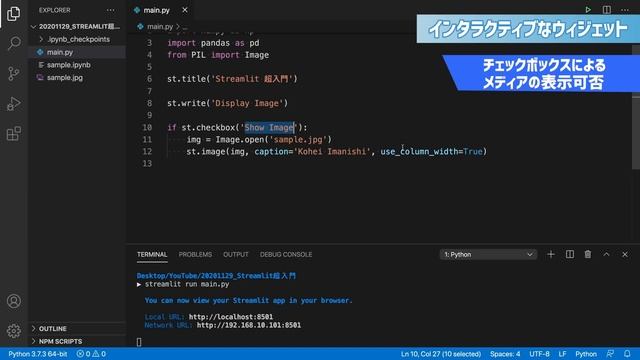Open the http://192.168.10.101:8501 network link

click(249, 325)
